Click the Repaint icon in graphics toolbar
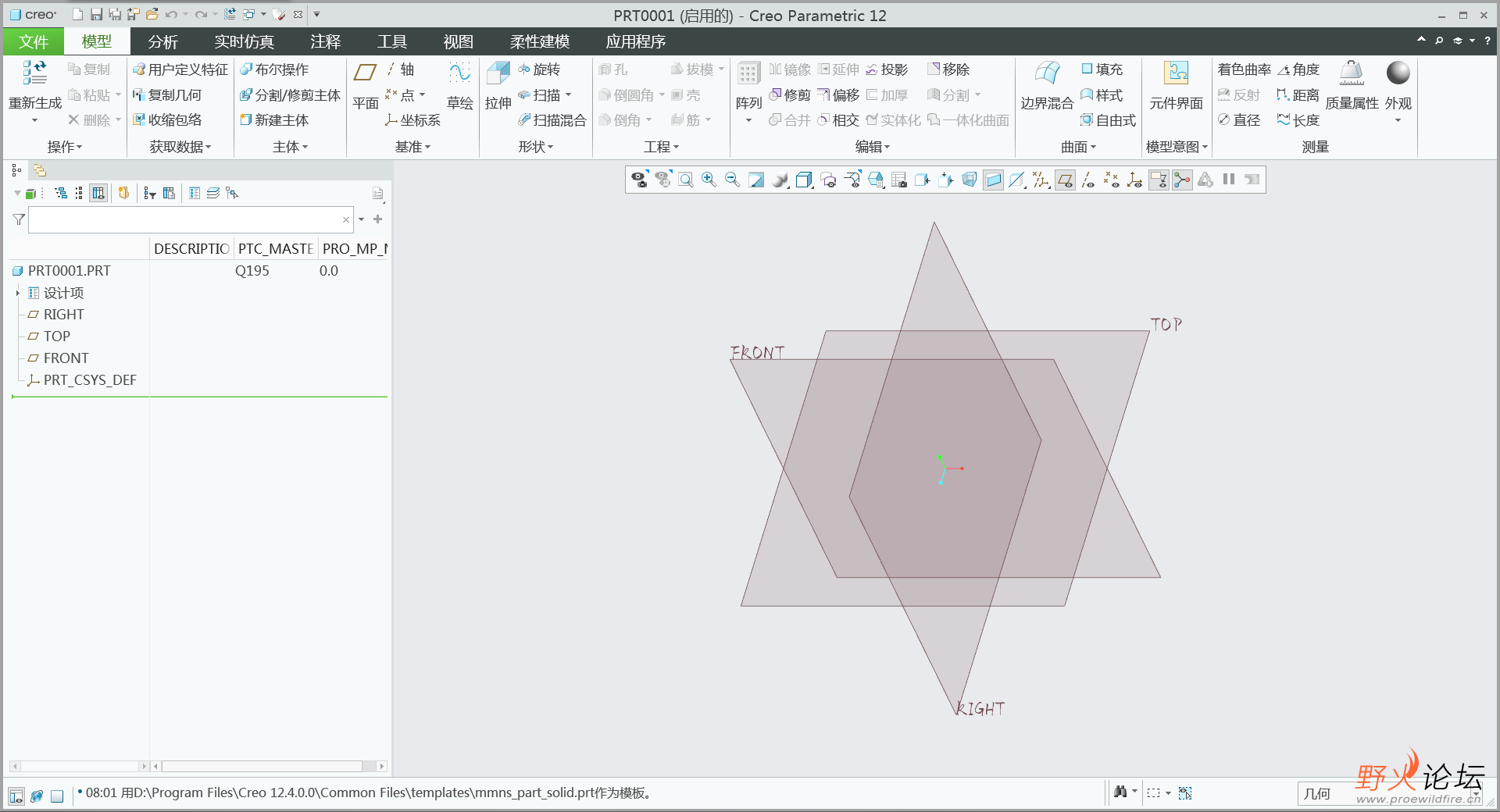 755,180
